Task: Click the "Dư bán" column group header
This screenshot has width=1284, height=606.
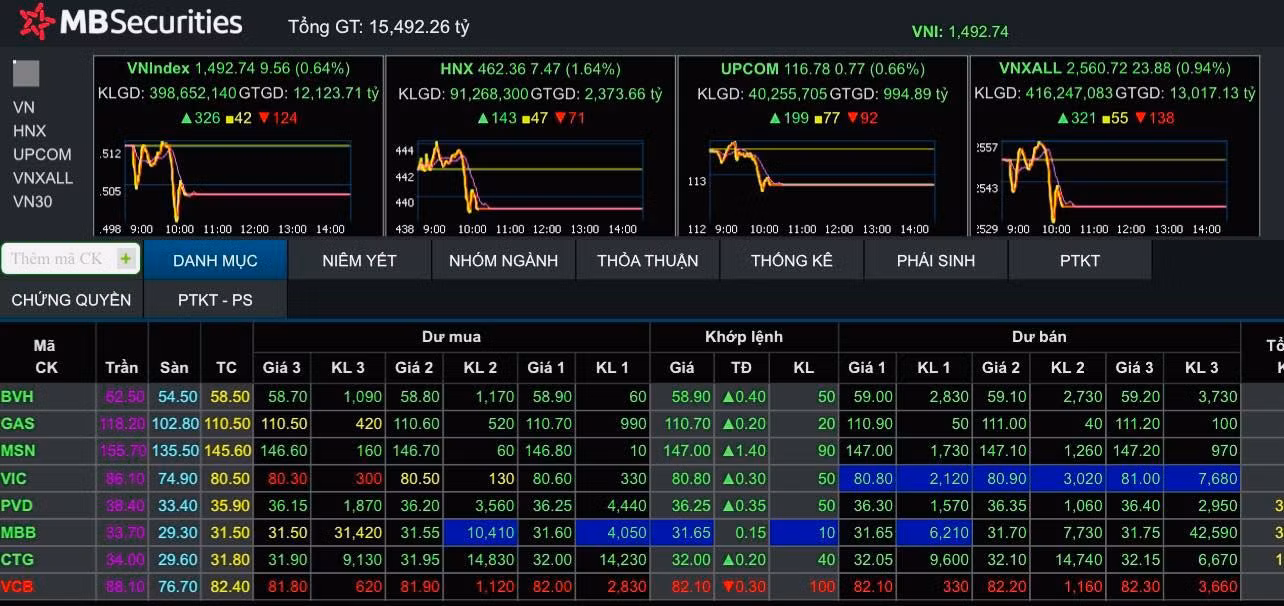Action: [1039, 337]
